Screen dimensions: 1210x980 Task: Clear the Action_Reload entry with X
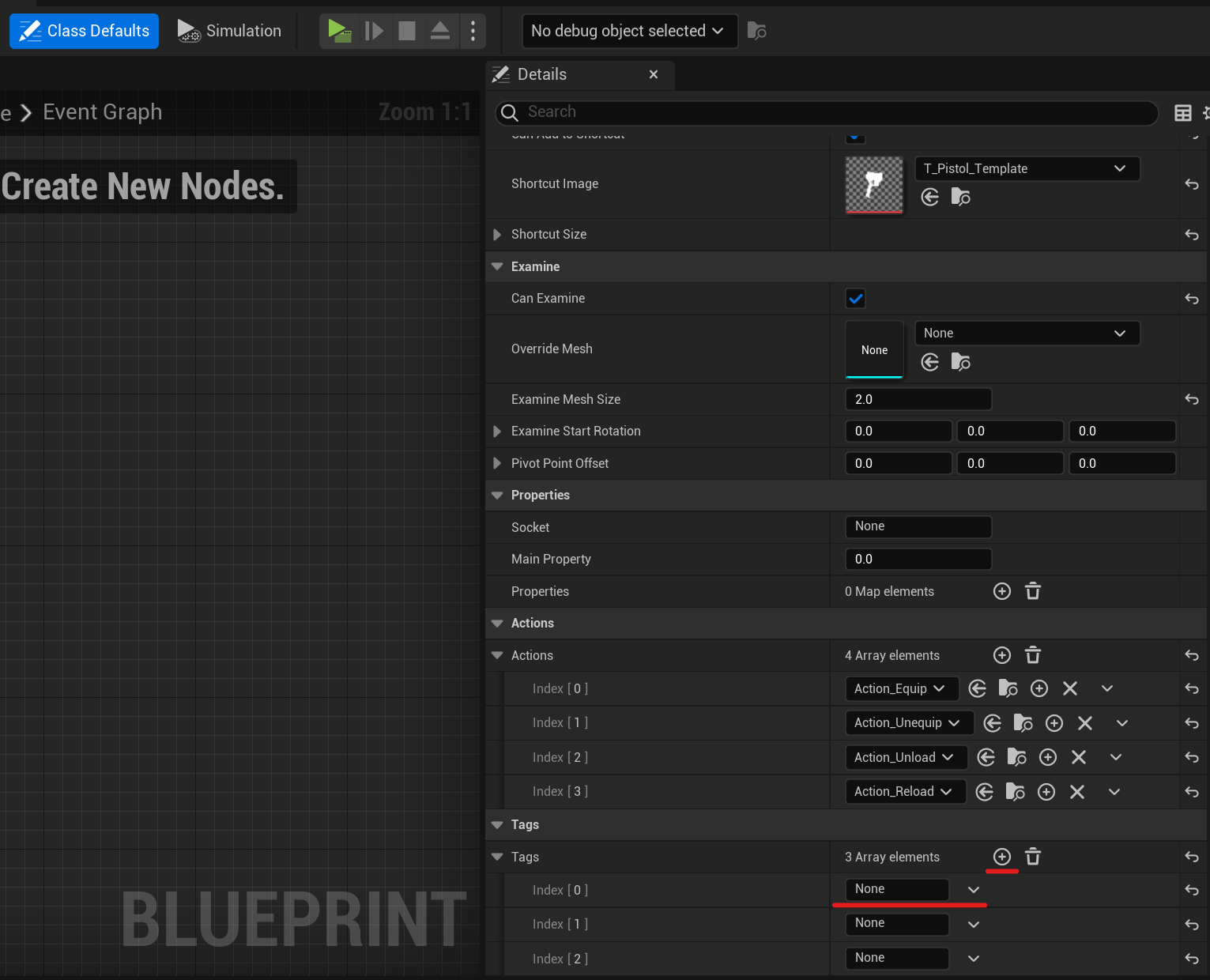pyautogui.click(x=1077, y=792)
